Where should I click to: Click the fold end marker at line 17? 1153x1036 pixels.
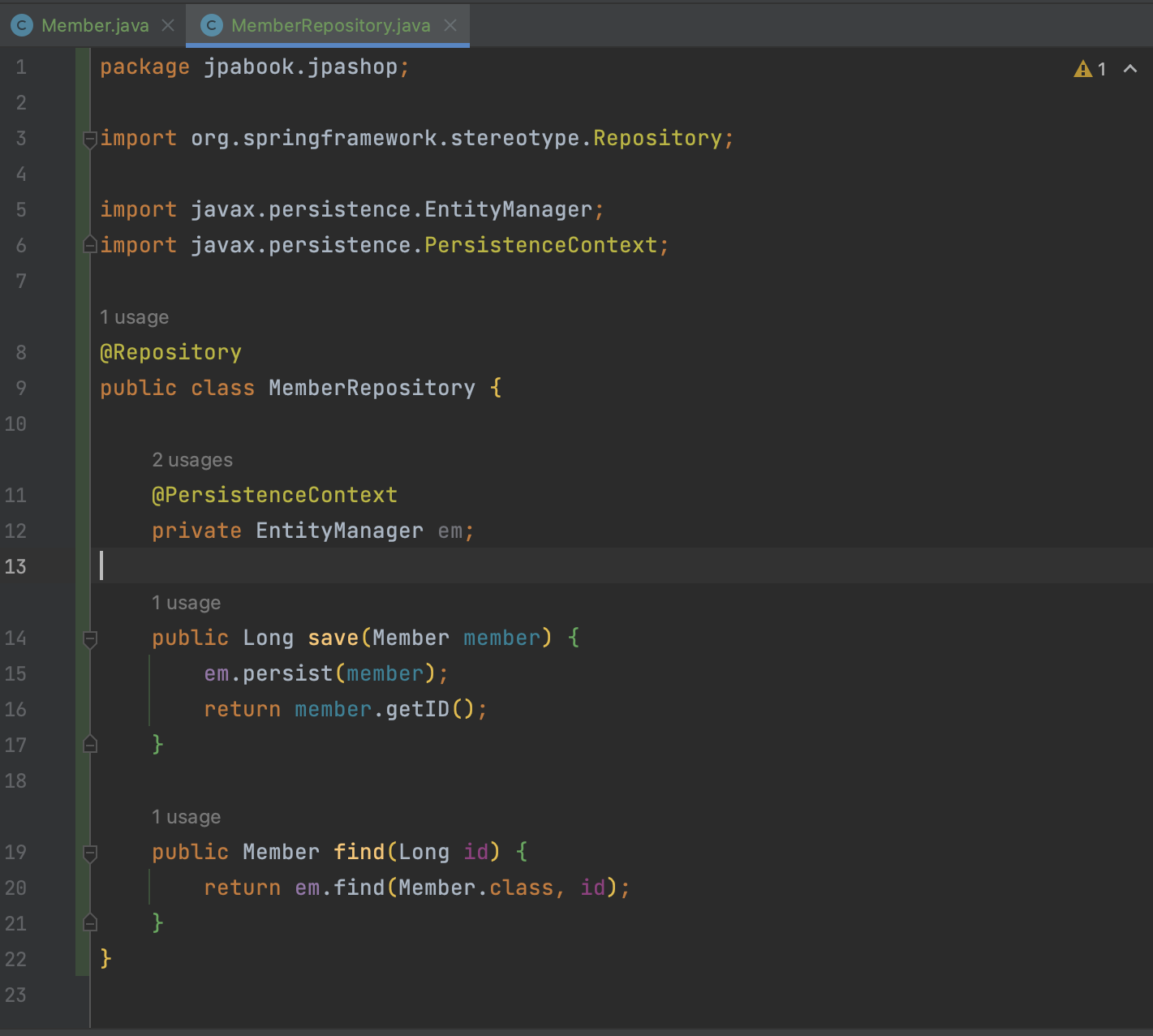90,745
